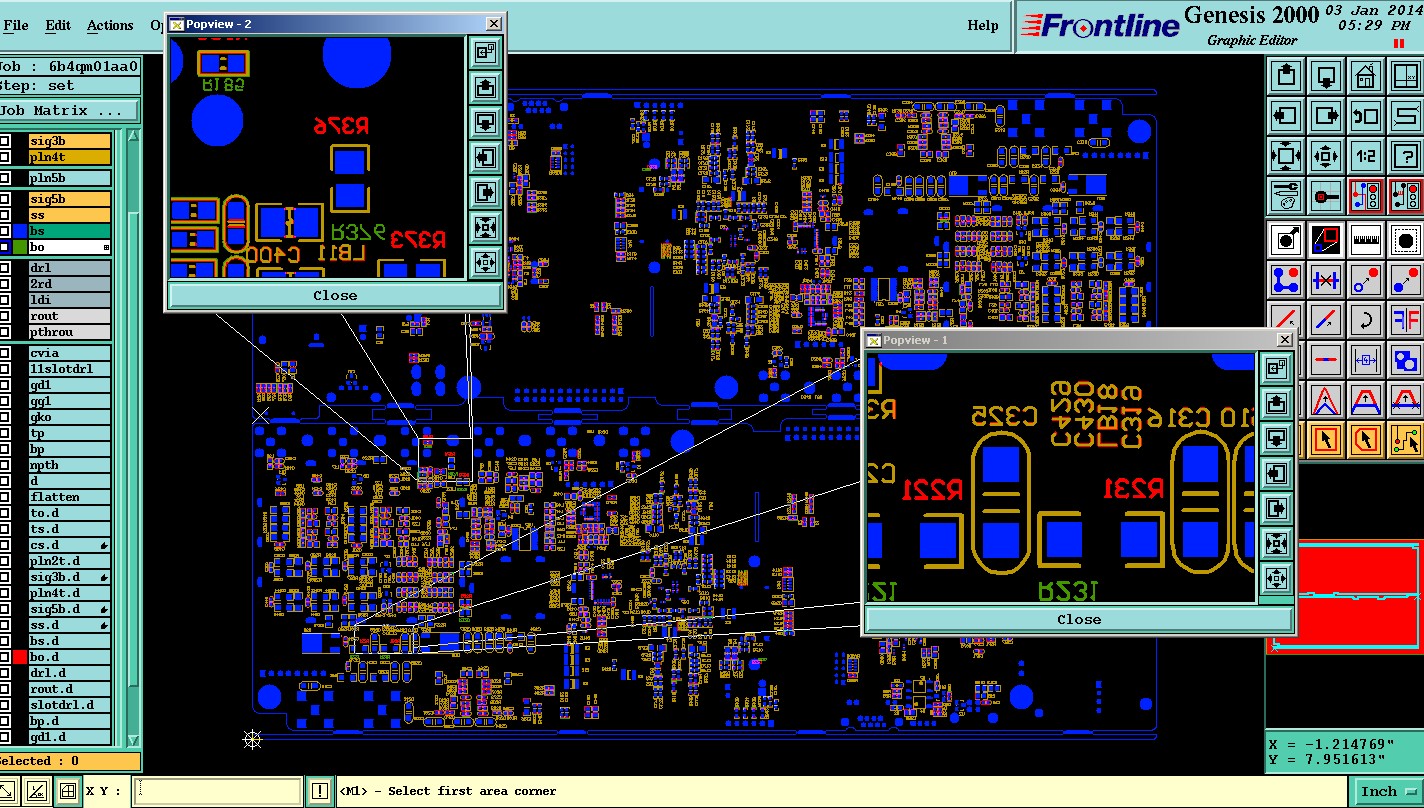Select the net selection arrow tool
The height and width of the screenshot is (808, 1424).
click(x=1405, y=440)
